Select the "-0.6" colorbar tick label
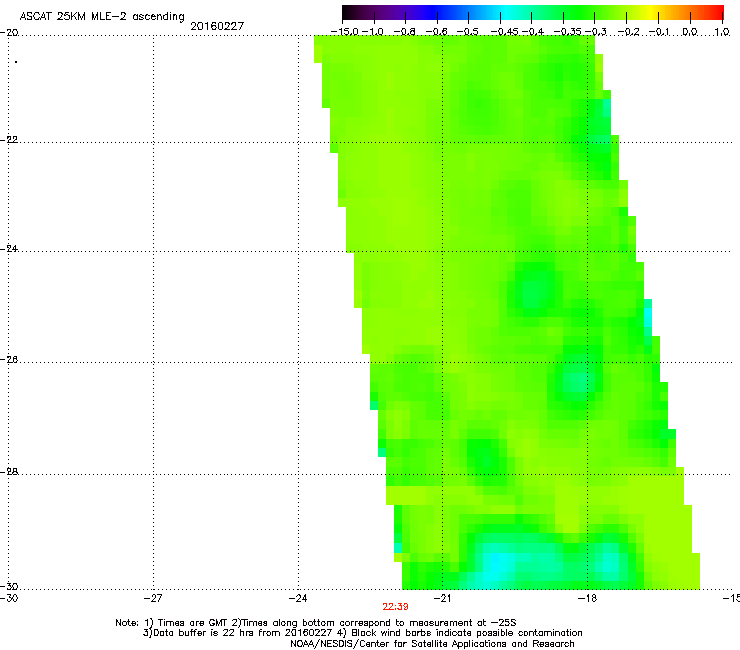 437,32
